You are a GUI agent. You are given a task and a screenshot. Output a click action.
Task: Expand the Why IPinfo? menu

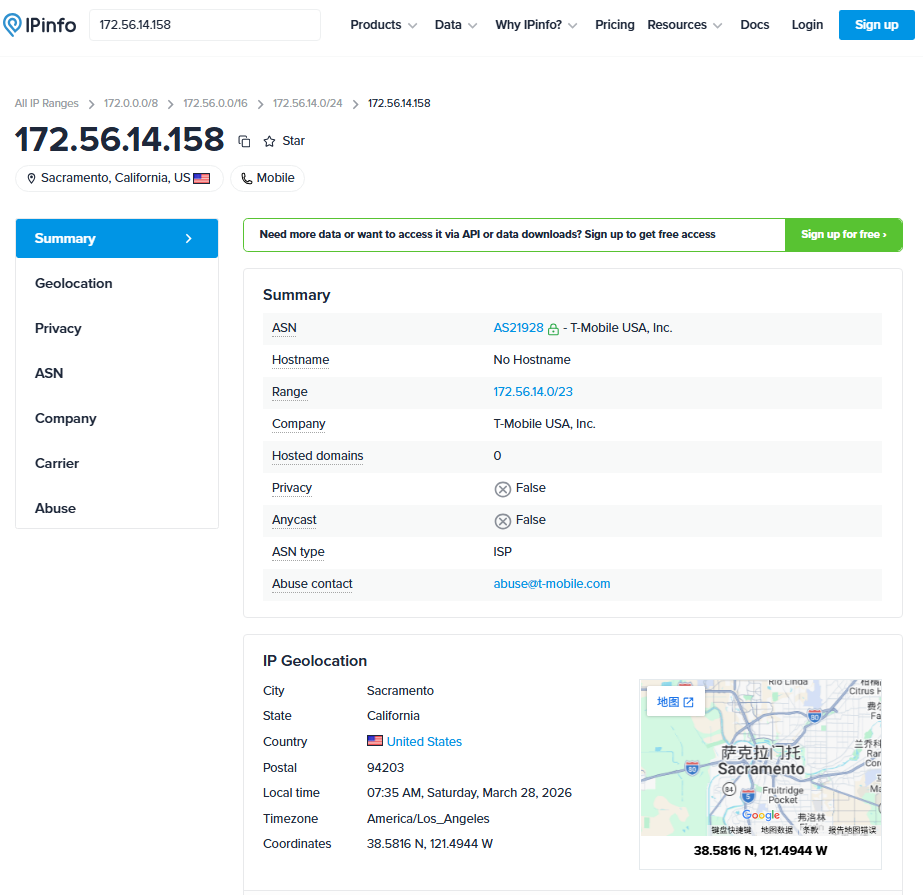pyautogui.click(x=536, y=25)
